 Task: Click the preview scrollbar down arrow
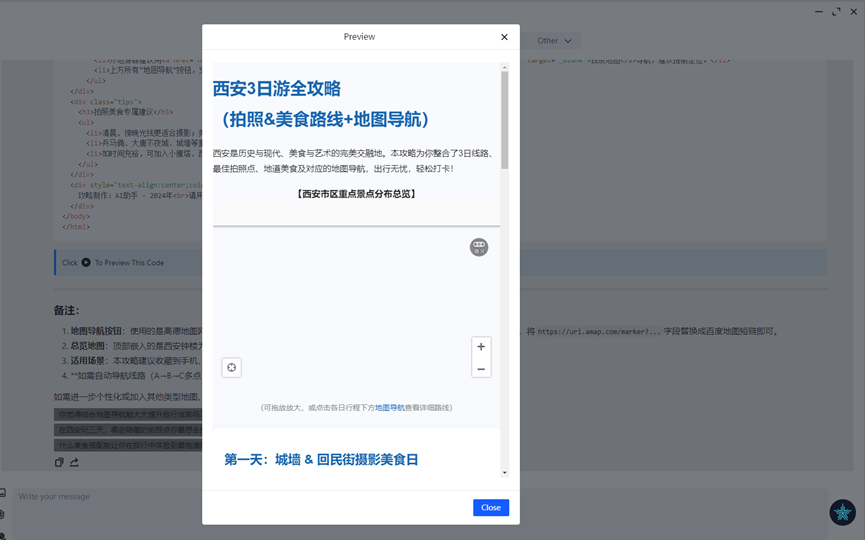coord(504,473)
